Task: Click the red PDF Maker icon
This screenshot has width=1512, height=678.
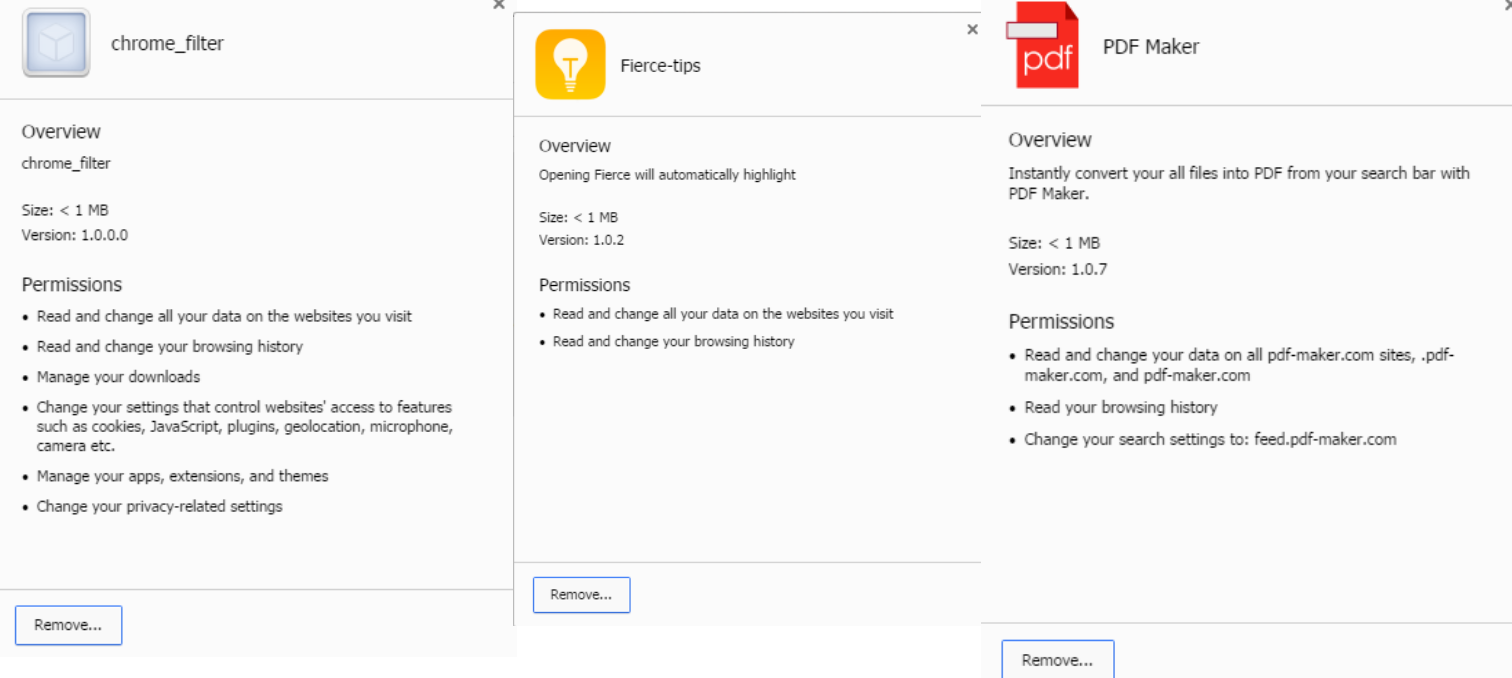Action: coord(1043,45)
